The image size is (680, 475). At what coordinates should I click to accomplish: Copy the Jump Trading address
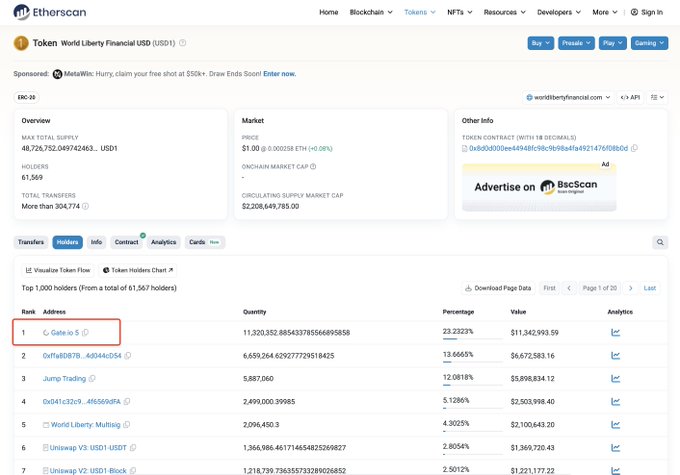(x=93, y=378)
